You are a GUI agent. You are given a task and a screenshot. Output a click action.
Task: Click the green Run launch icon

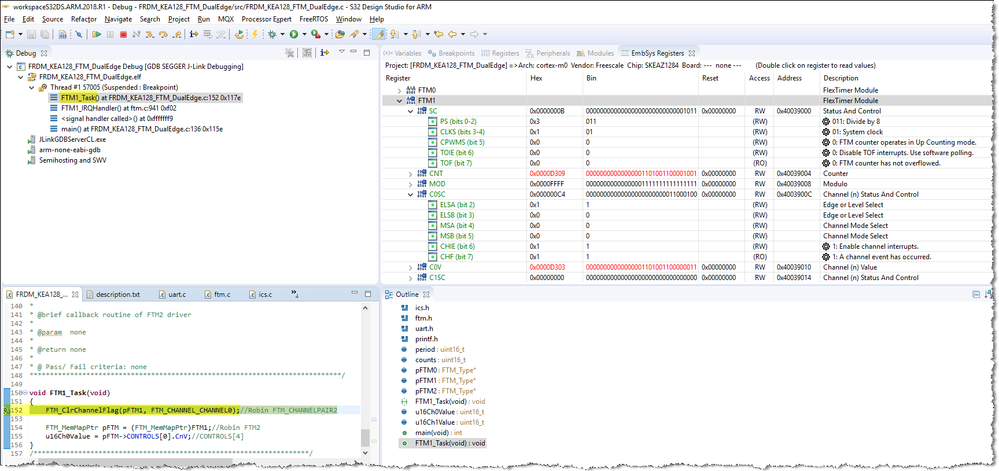click(x=294, y=34)
